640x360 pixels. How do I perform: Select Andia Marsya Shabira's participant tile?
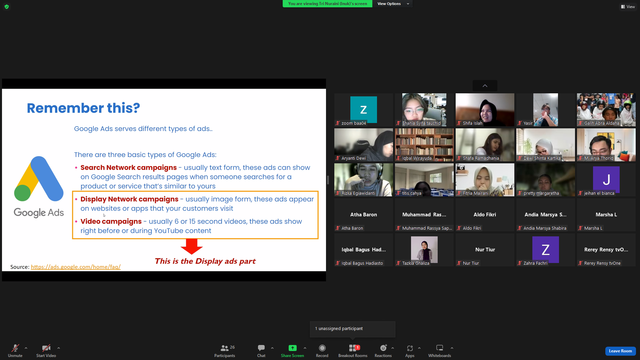coord(545,215)
